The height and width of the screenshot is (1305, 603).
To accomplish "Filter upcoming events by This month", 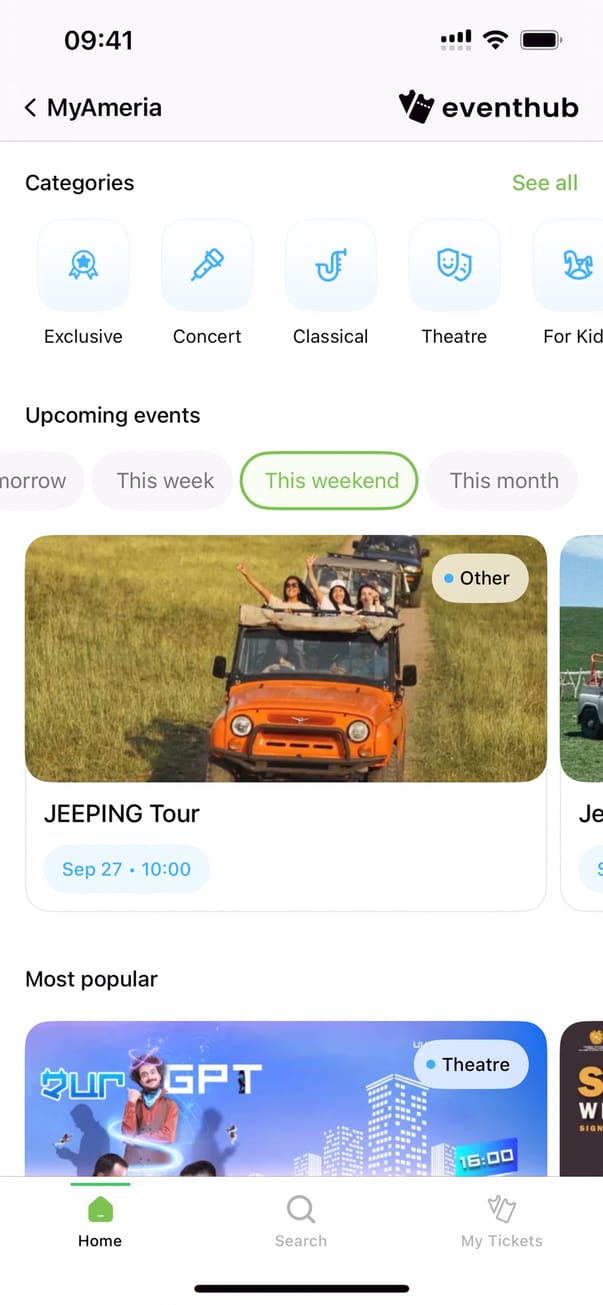I will pos(503,481).
